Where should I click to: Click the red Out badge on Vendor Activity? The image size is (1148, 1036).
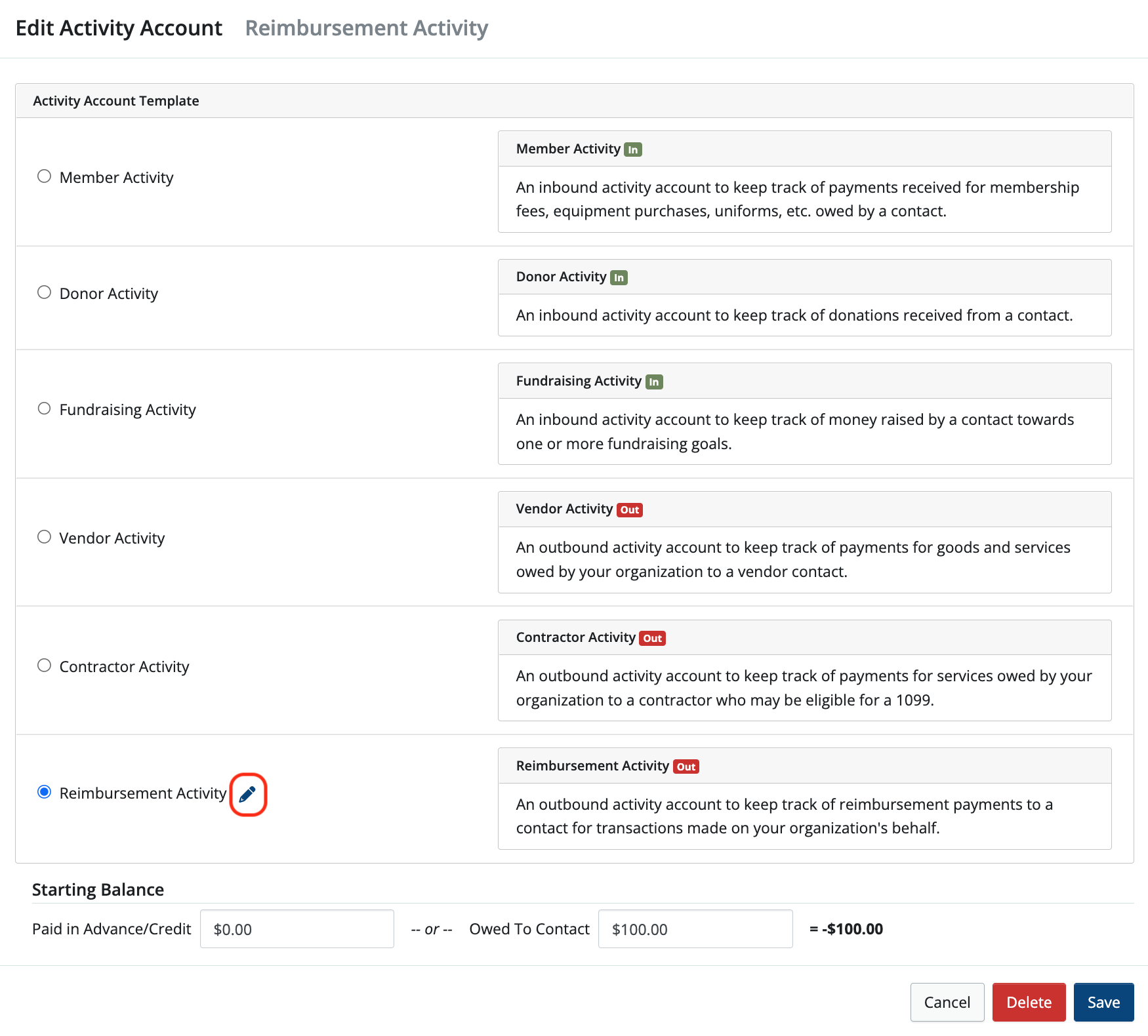tap(630, 509)
